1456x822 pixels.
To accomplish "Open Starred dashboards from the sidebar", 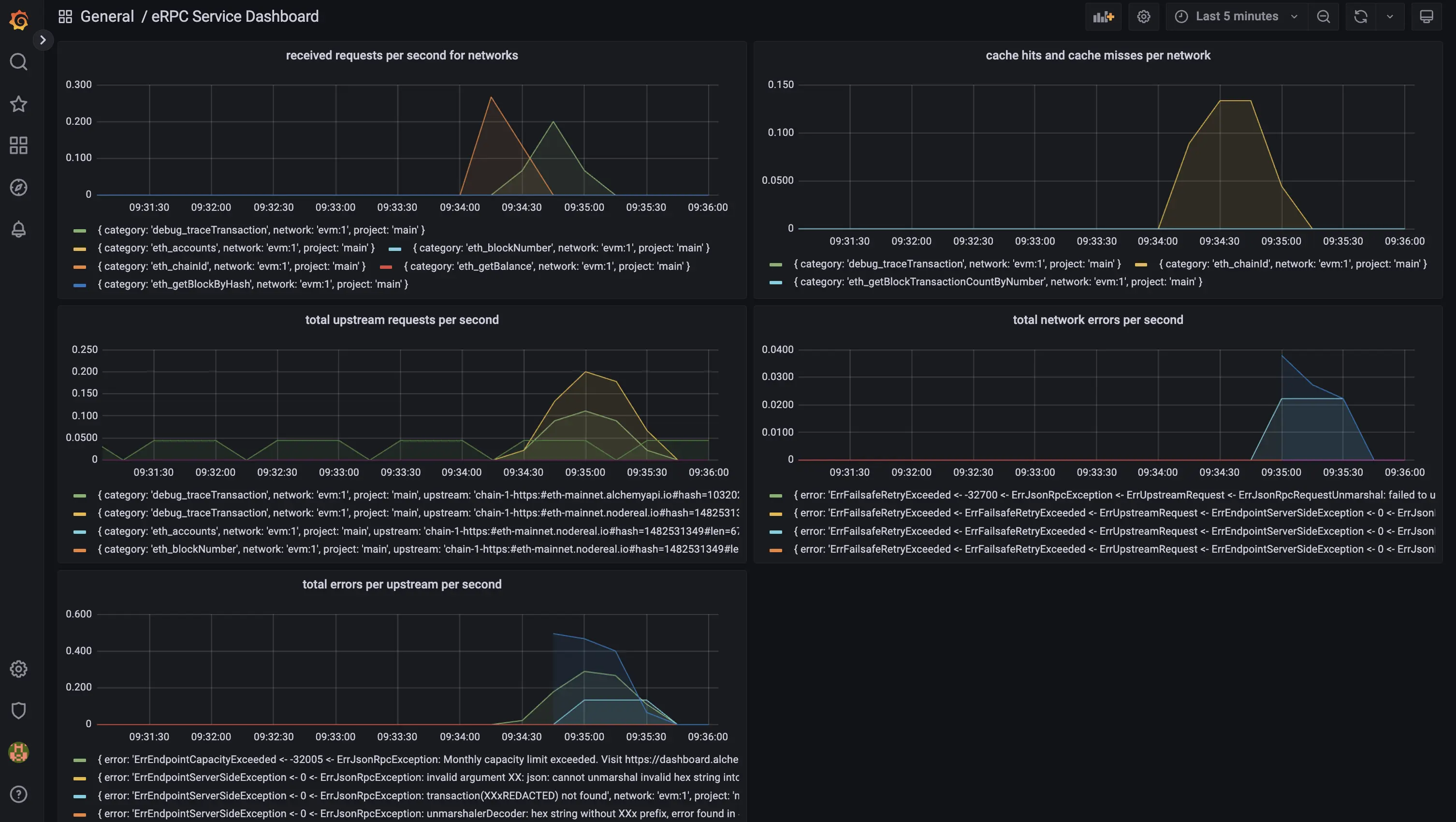I will coord(19,104).
